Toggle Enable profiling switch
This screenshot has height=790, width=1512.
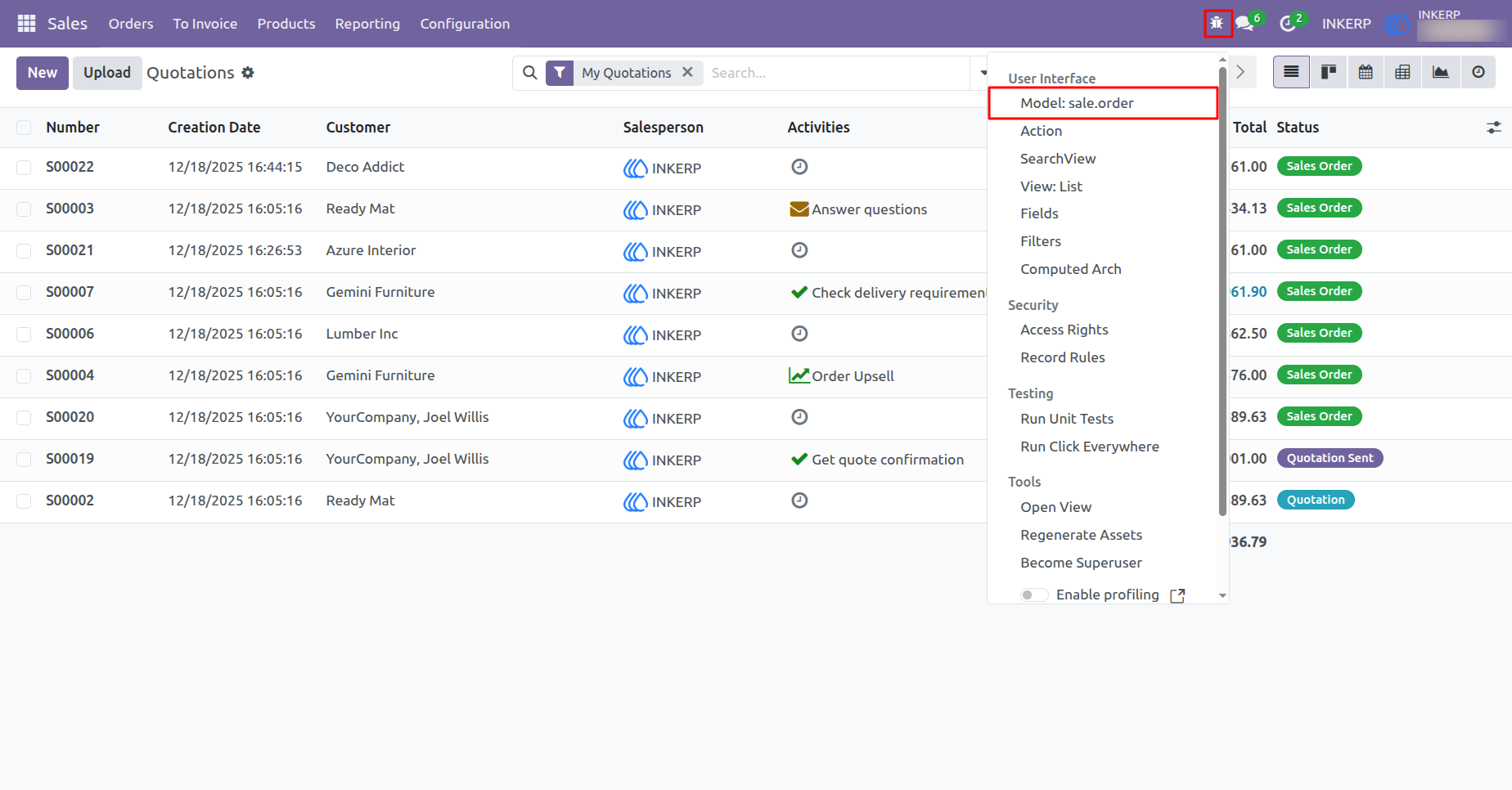tap(1034, 595)
